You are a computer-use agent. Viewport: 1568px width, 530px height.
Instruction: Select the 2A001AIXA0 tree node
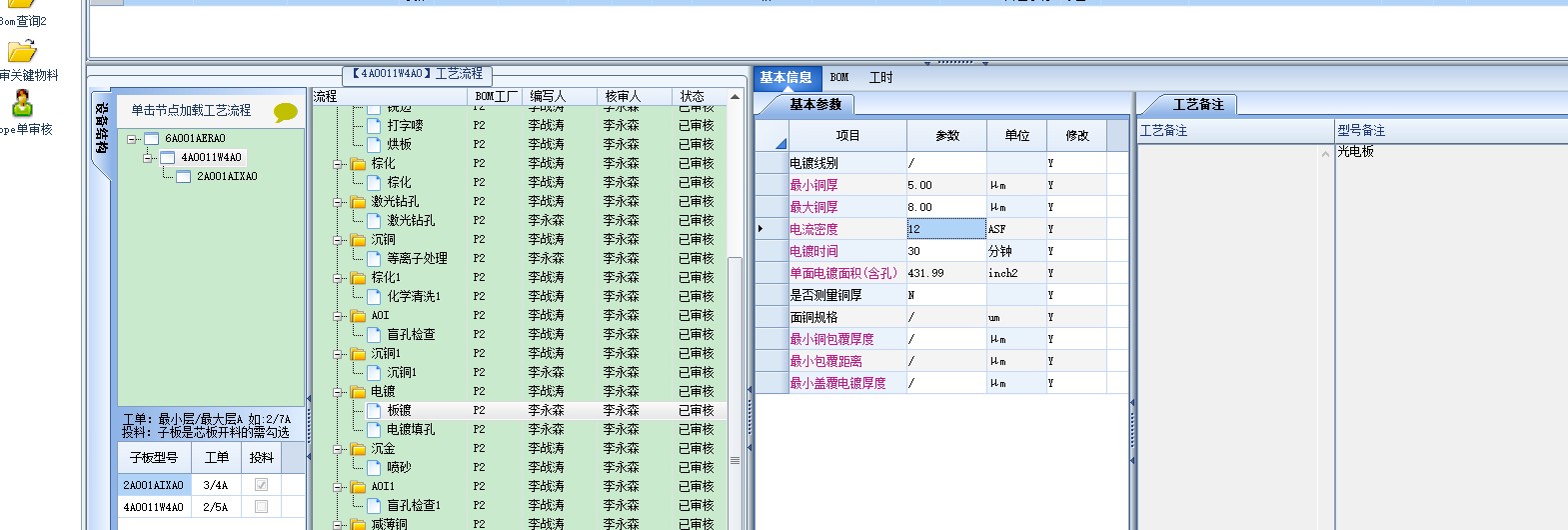click(227, 176)
